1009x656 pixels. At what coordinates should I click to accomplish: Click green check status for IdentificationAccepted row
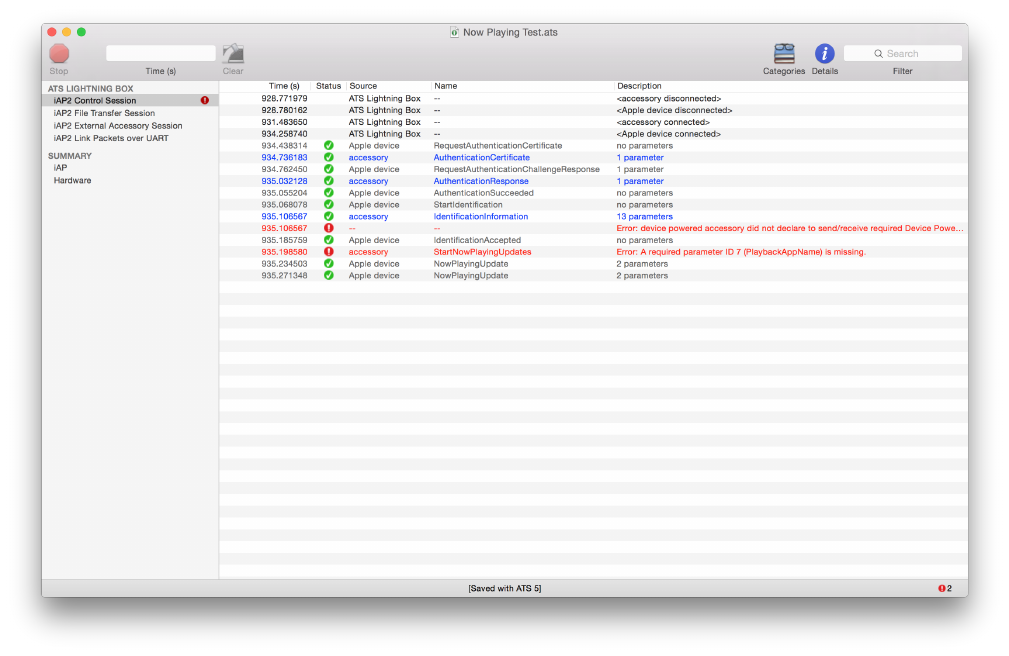pos(329,240)
